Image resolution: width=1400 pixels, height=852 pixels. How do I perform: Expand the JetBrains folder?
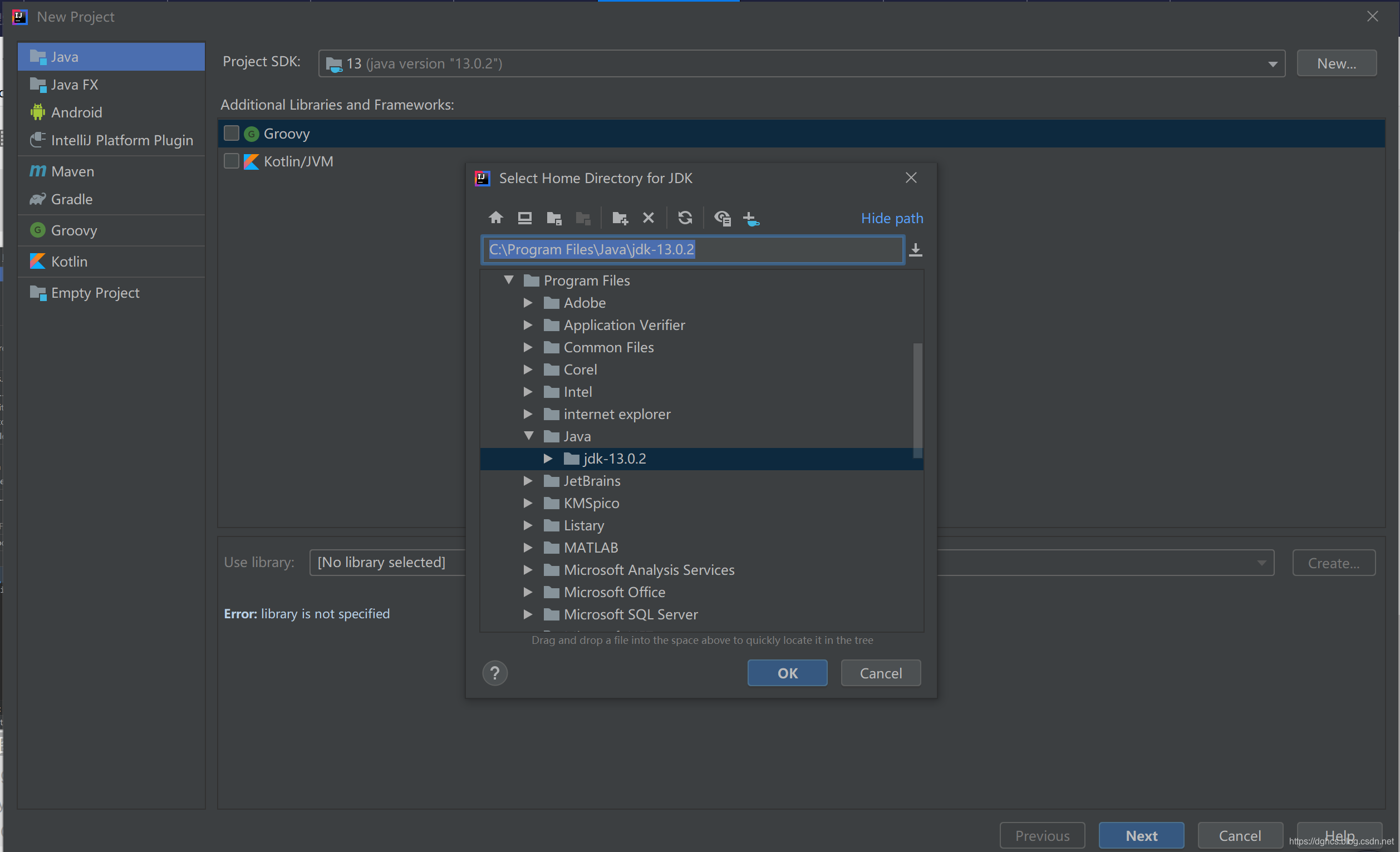coord(527,480)
